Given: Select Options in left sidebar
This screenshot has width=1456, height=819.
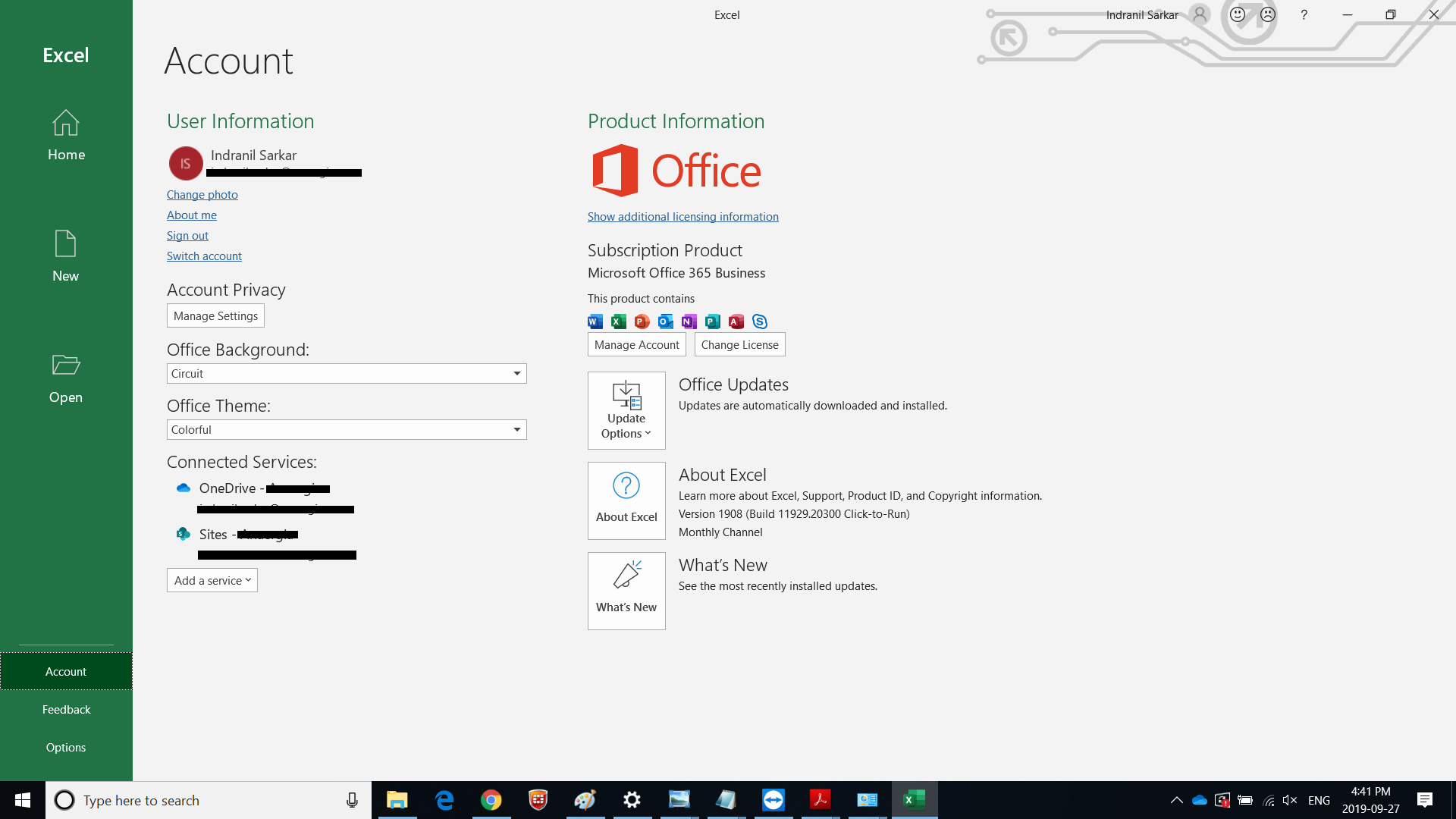Looking at the screenshot, I should coord(66,747).
